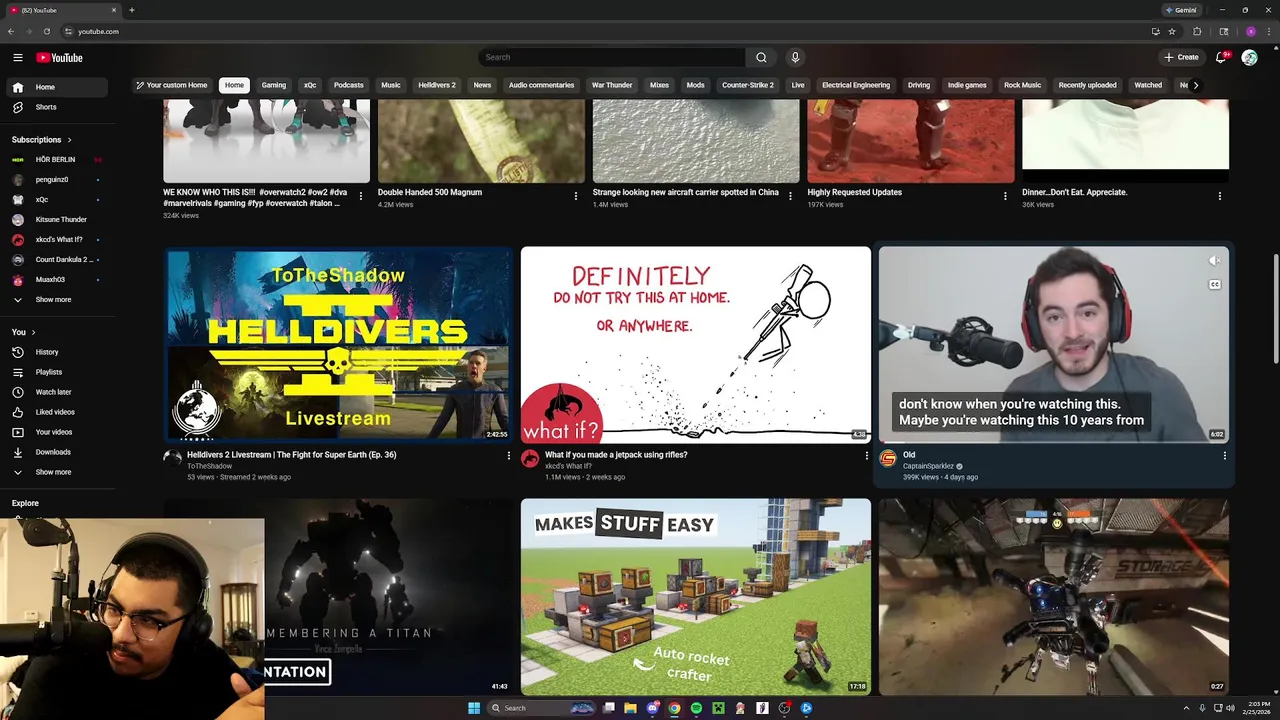
Task: Open the Gemini button in Chrome
Action: tap(1181, 10)
